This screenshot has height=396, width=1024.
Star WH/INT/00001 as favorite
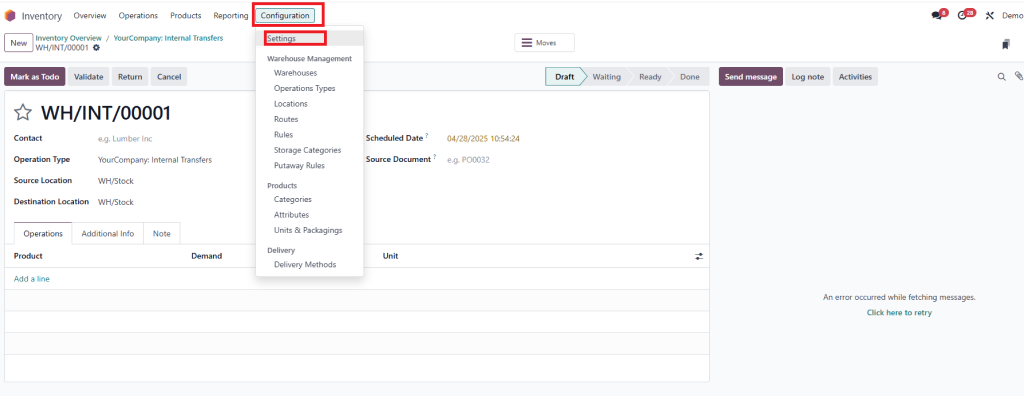(23, 113)
